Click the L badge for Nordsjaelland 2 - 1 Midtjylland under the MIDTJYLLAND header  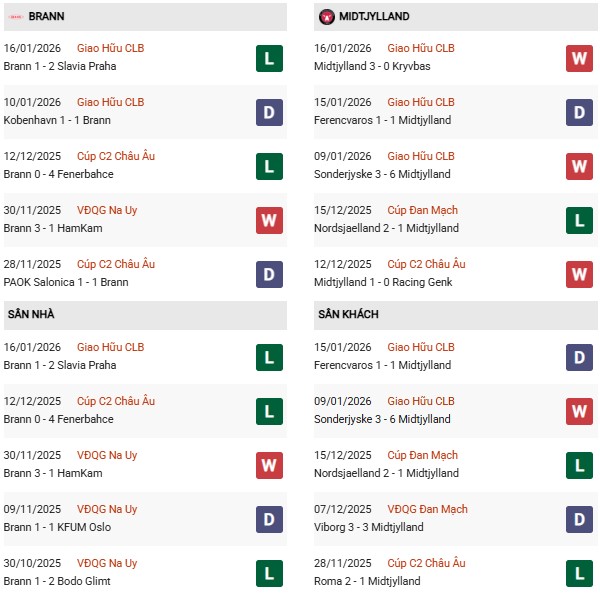(580, 220)
